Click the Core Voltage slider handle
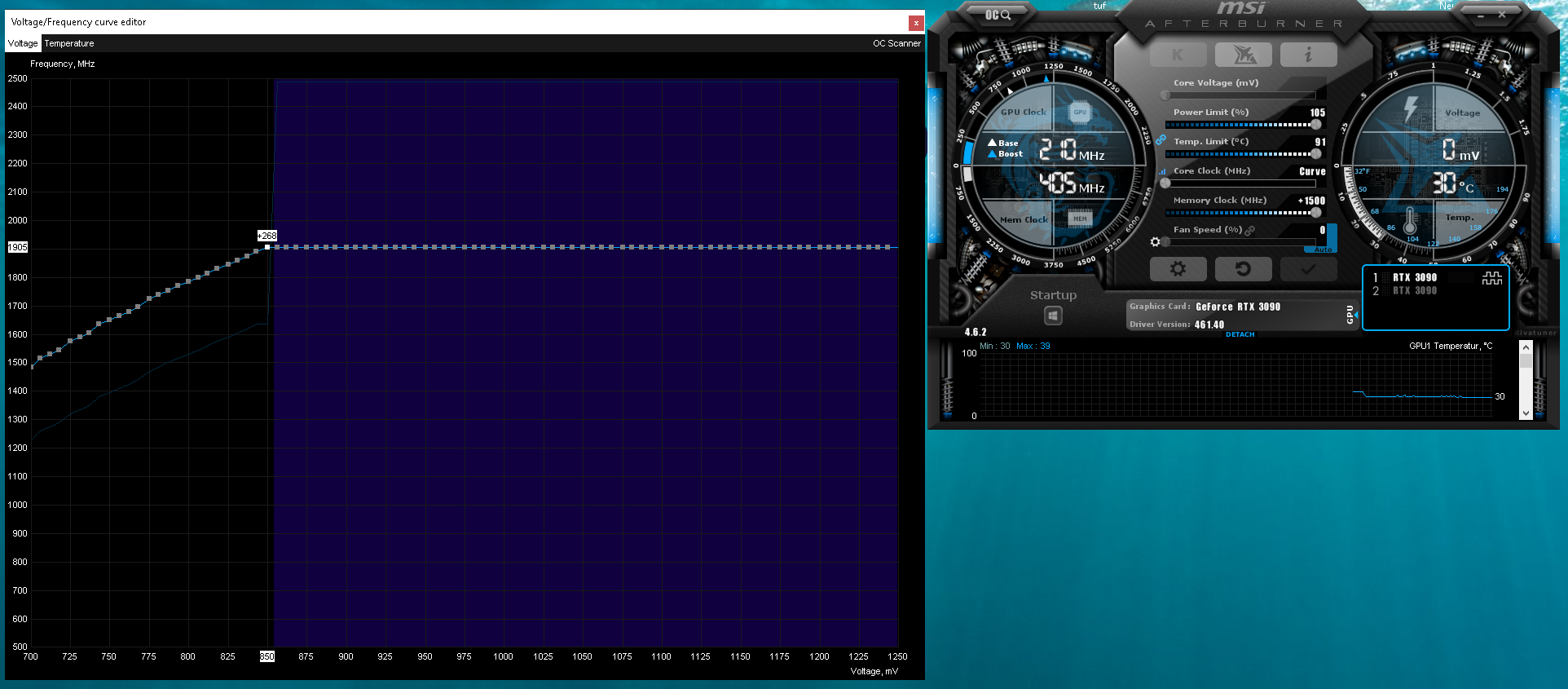The width and height of the screenshot is (1568, 689). coord(1165,95)
